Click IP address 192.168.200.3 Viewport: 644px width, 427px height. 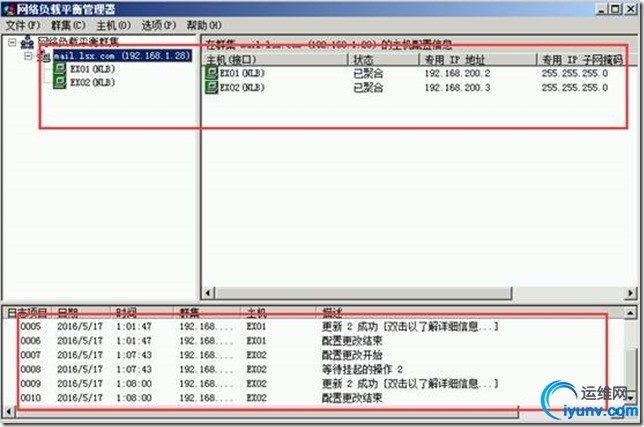[457, 87]
